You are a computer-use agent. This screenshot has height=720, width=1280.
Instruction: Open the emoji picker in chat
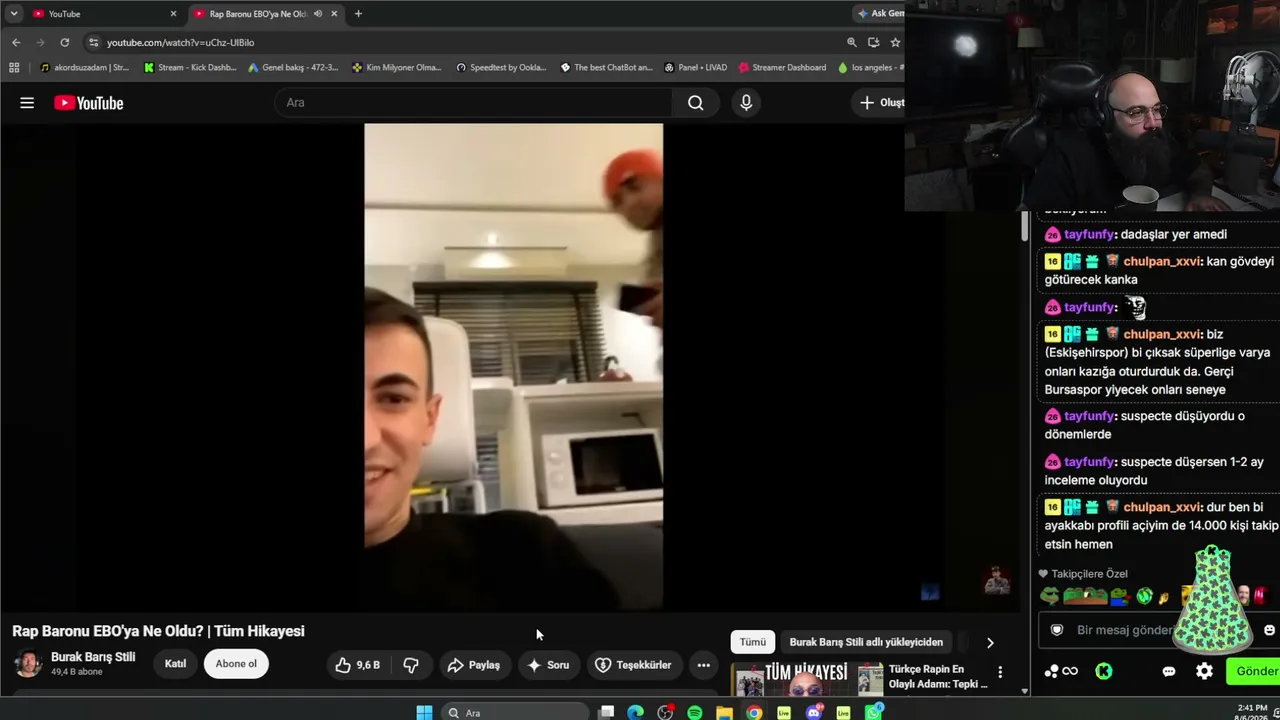[x=1270, y=630]
